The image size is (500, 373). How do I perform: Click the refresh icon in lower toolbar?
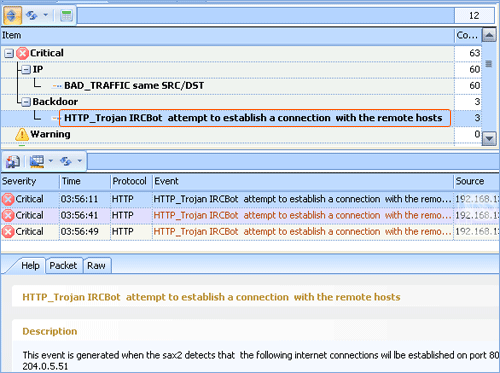click(66, 161)
